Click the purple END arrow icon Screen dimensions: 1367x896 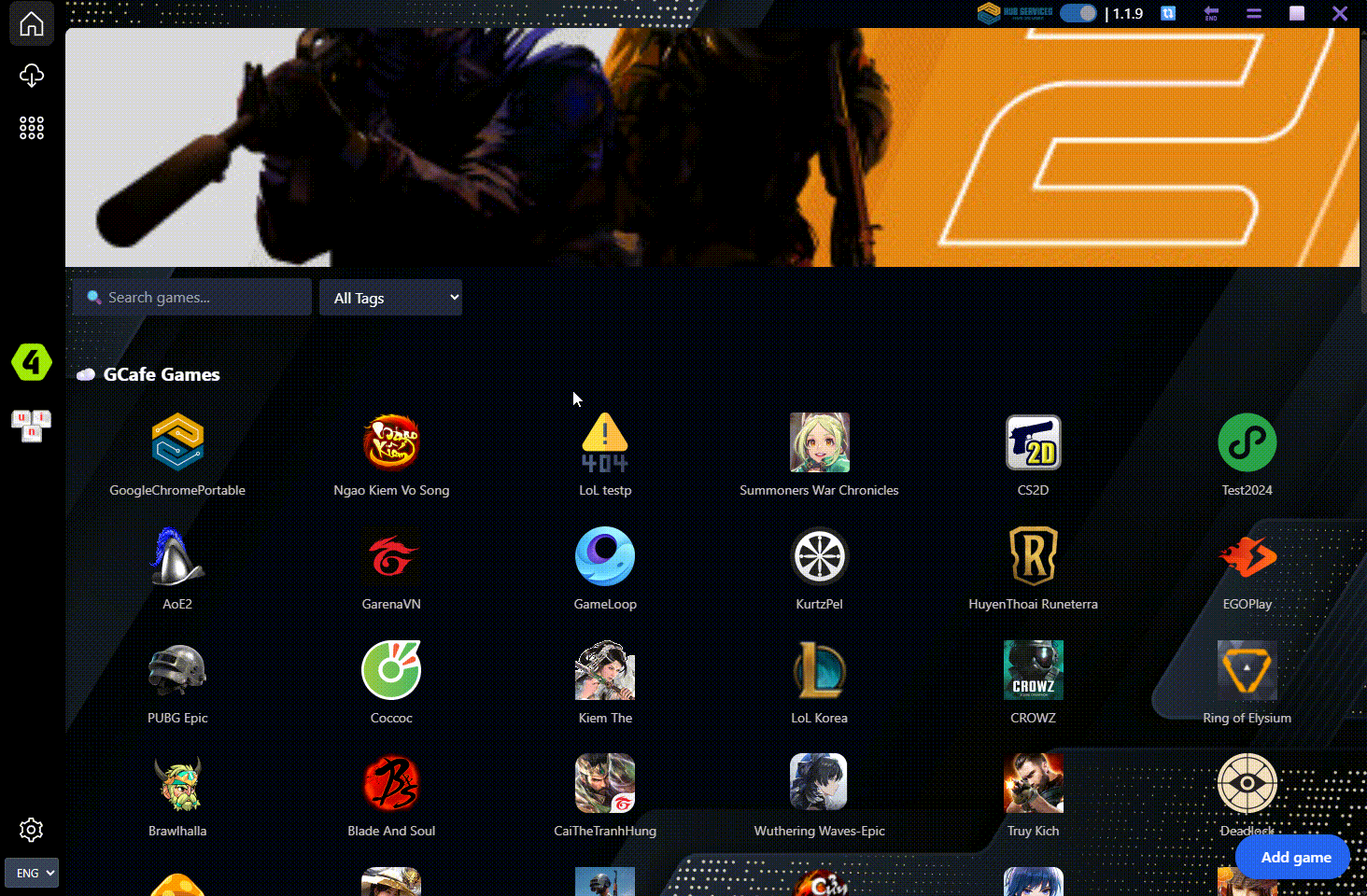(x=1211, y=13)
